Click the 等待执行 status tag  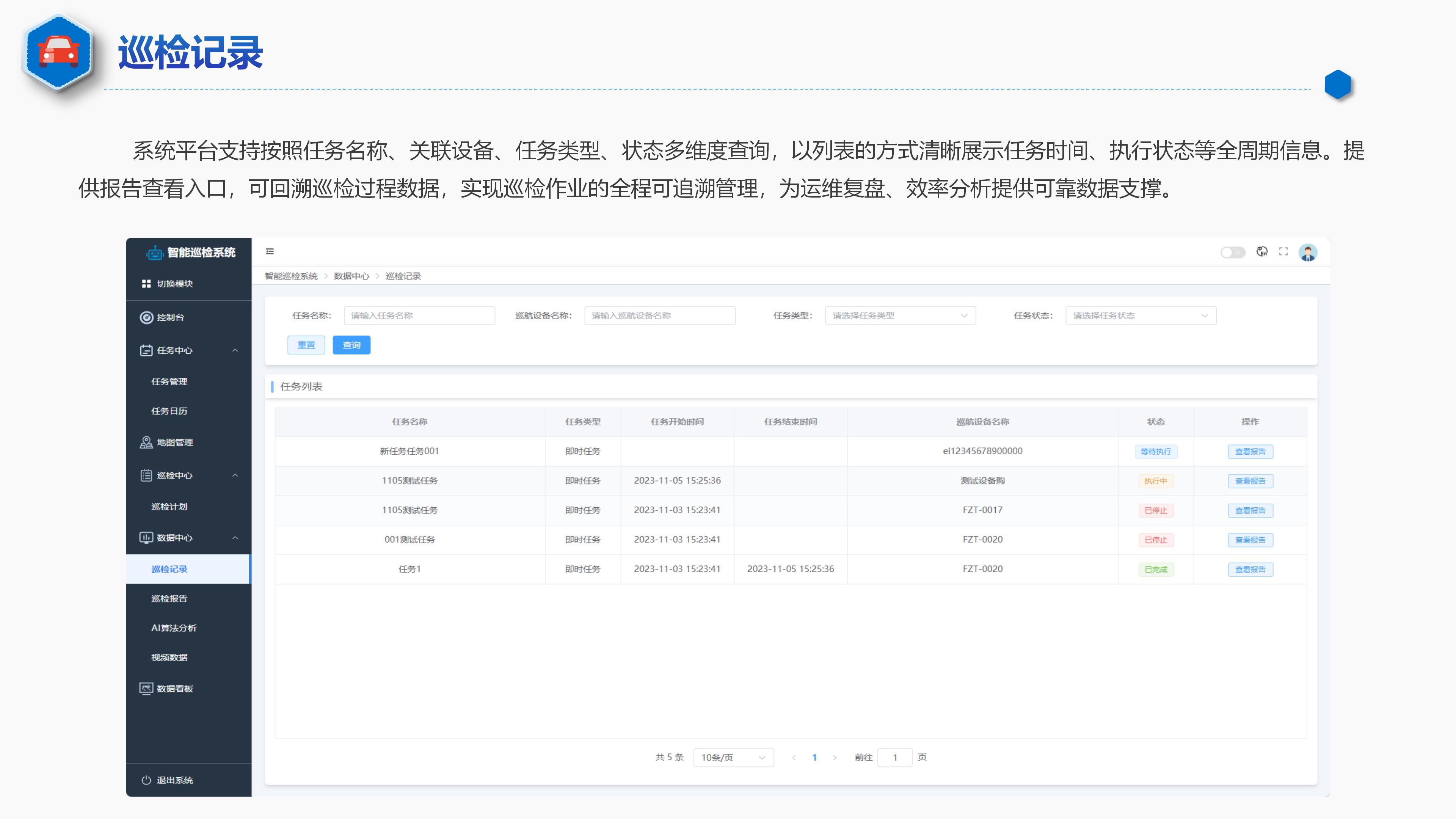1155,452
